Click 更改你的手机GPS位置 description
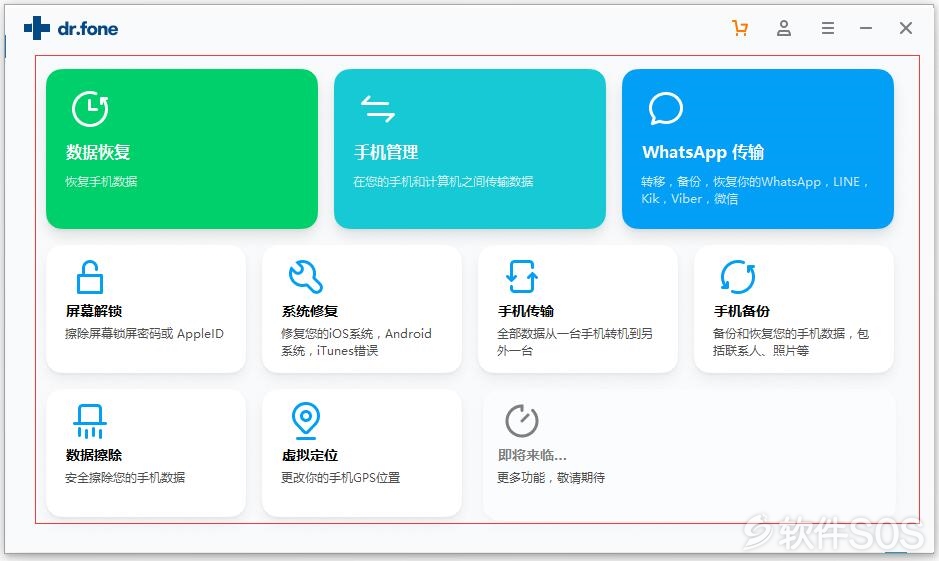This screenshot has height=561, width=939. point(341,478)
